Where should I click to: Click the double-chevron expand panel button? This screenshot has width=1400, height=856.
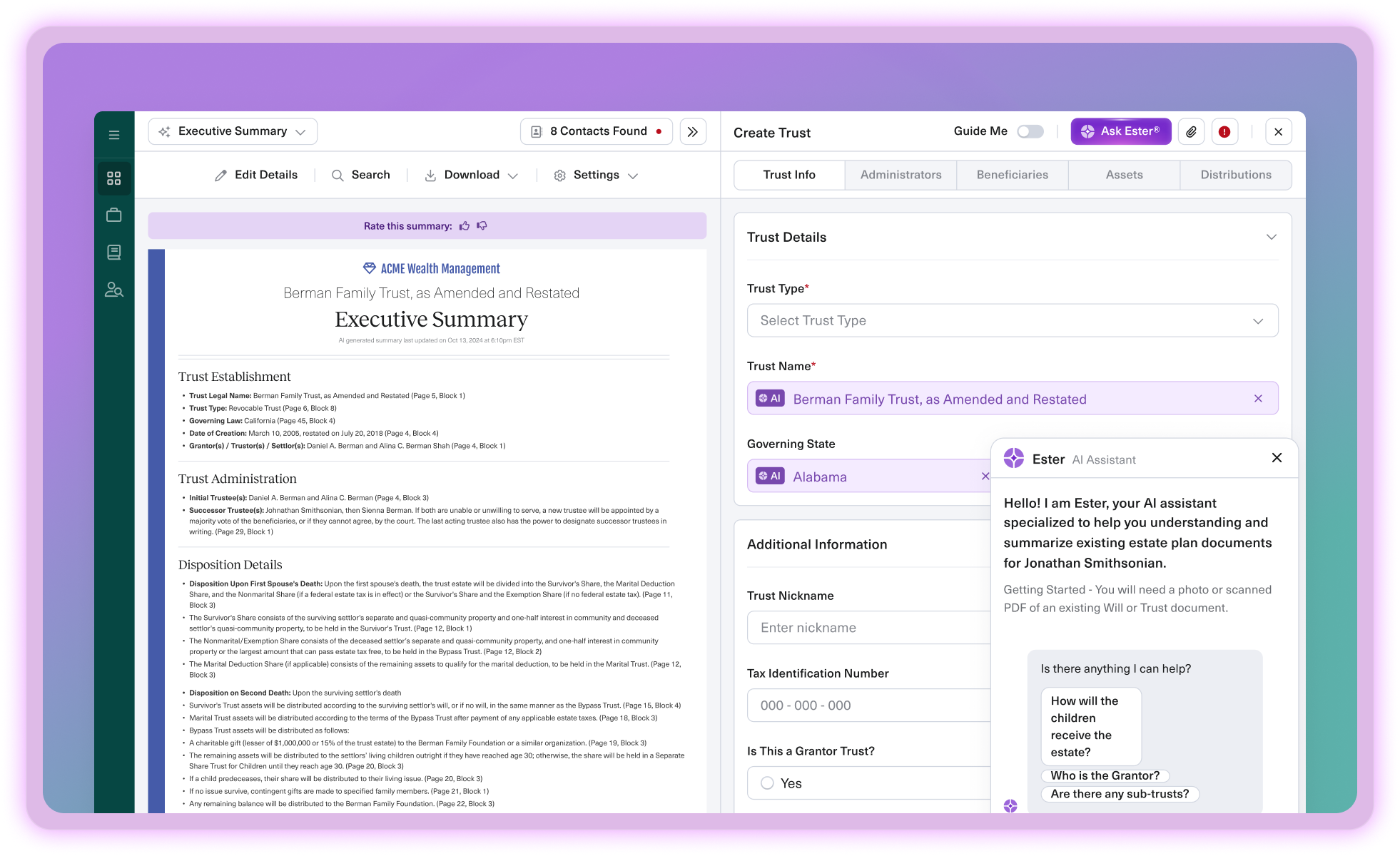(693, 132)
